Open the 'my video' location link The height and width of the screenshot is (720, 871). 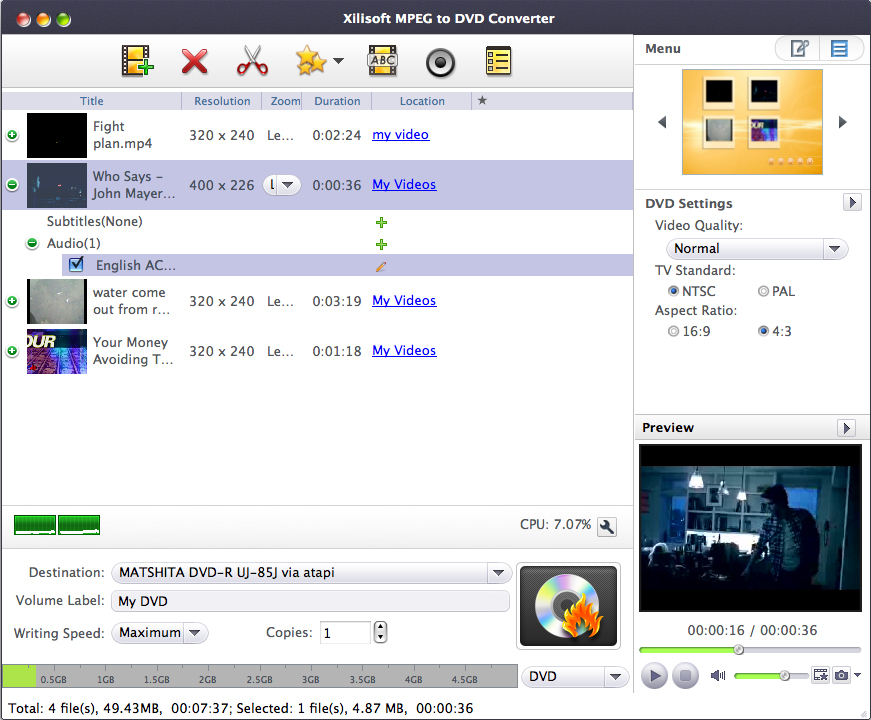[400, 134]
